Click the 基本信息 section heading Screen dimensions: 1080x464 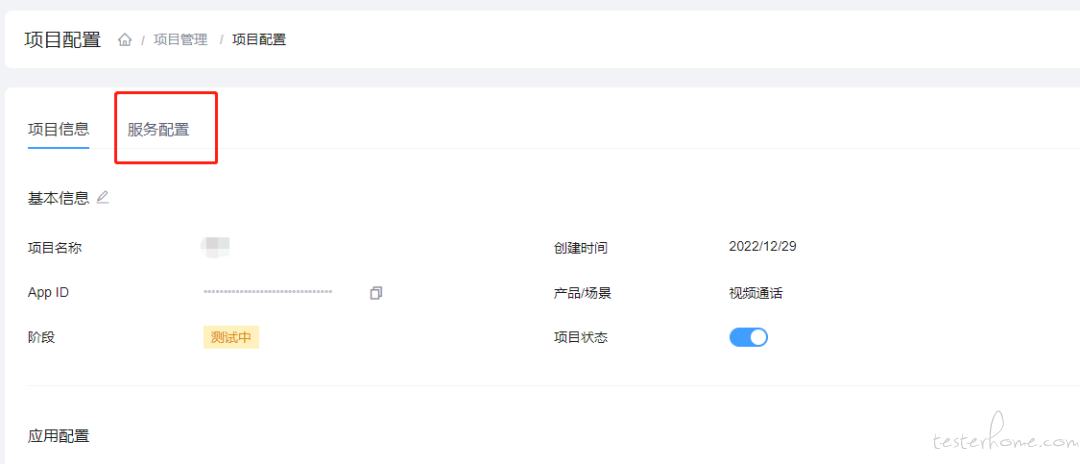click(x=59, y=198)
